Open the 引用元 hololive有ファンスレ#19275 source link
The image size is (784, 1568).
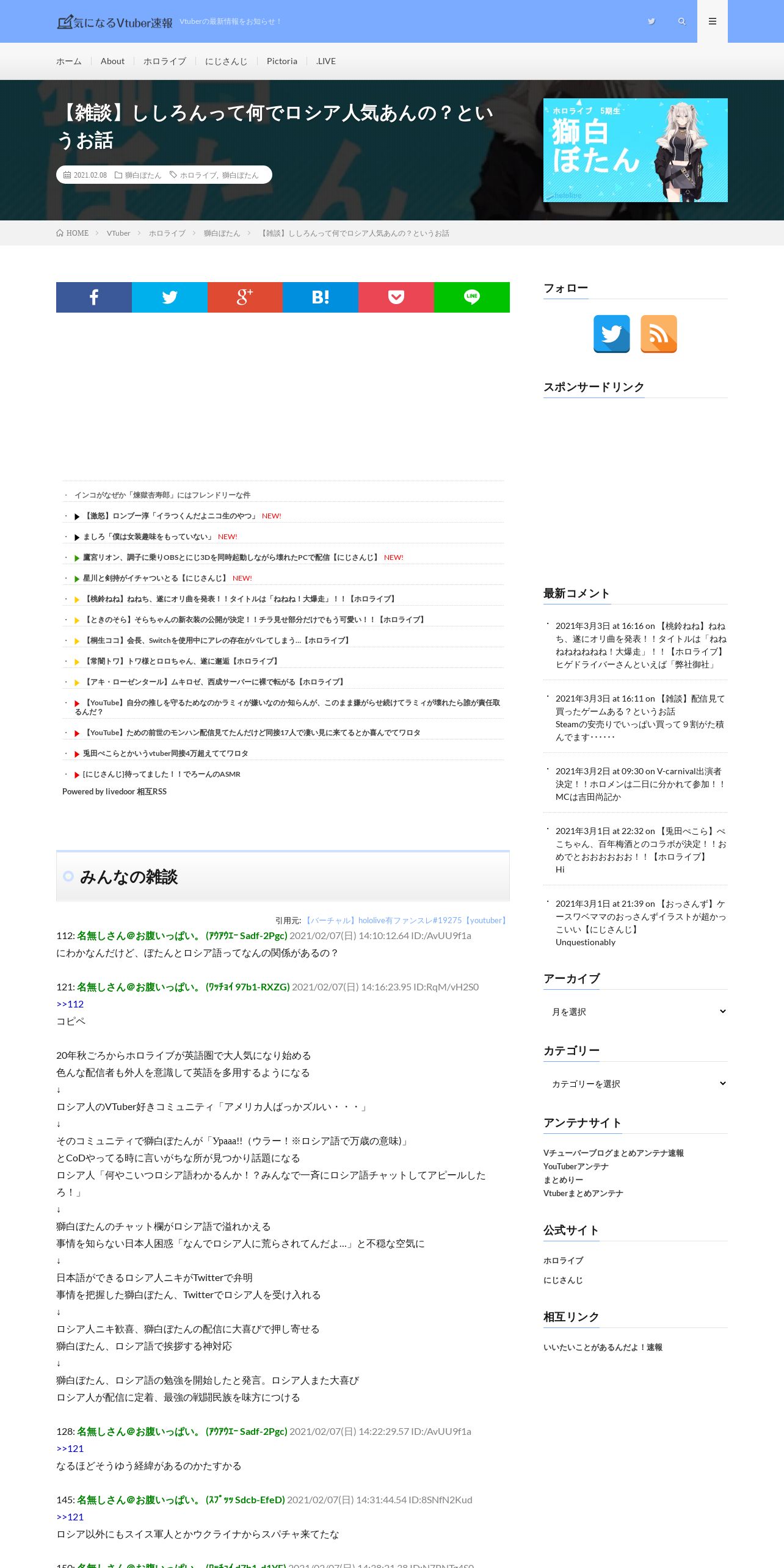coord(406,920)
